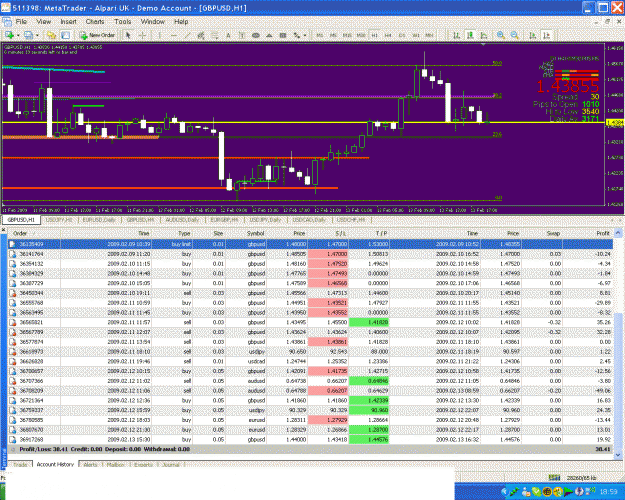This screenshot has height=500, width=625.
Task: Open the Charts menu
Action: 95,22
